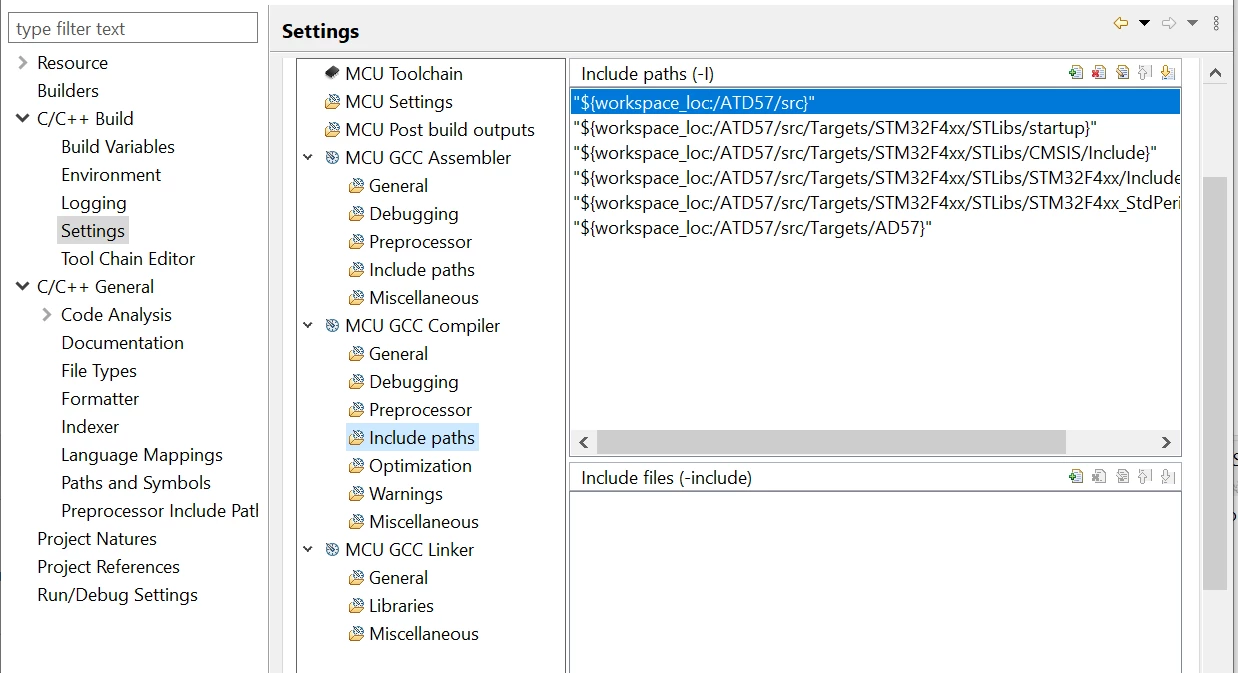Collapse the C/C++ General category

point(23,286)
